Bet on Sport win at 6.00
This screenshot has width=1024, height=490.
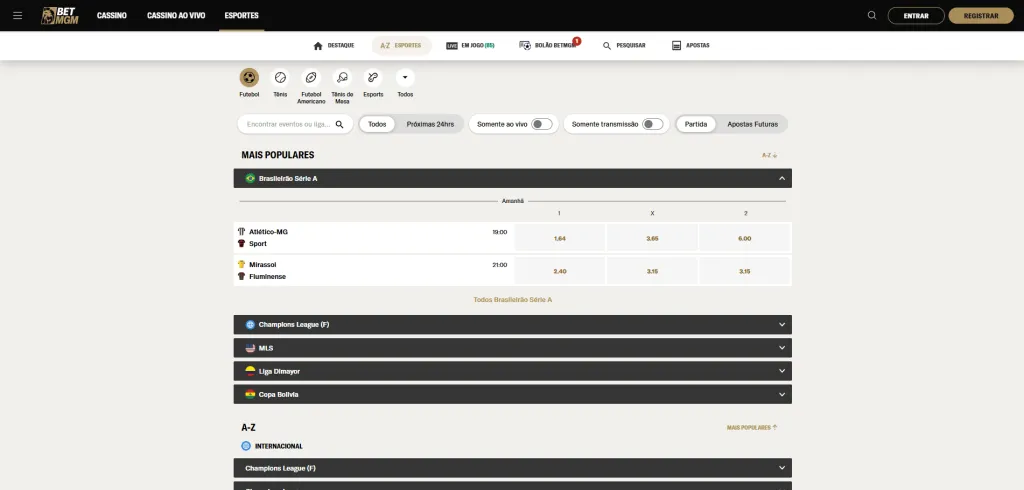pyautogui.click(x=744, y=238)
